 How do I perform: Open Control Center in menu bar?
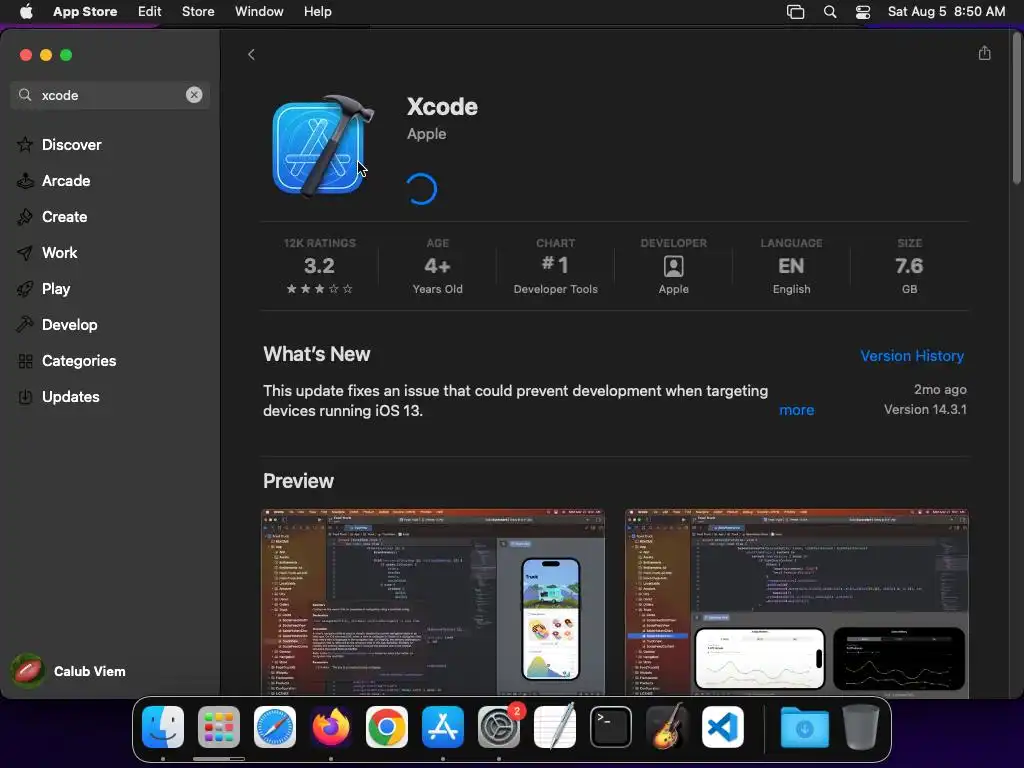[x=863, y=12]
